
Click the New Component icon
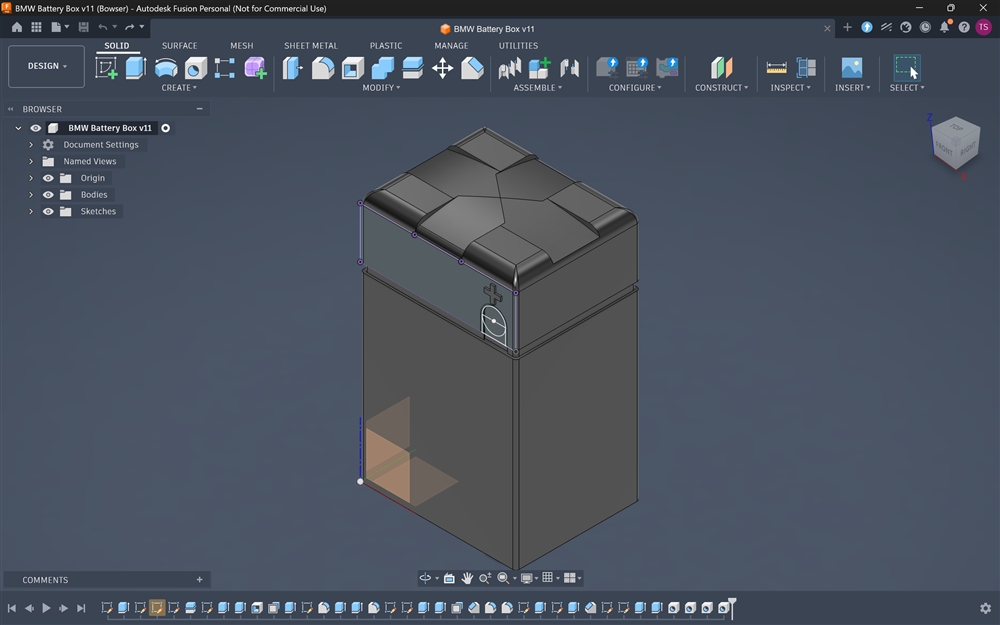point(540,68)
